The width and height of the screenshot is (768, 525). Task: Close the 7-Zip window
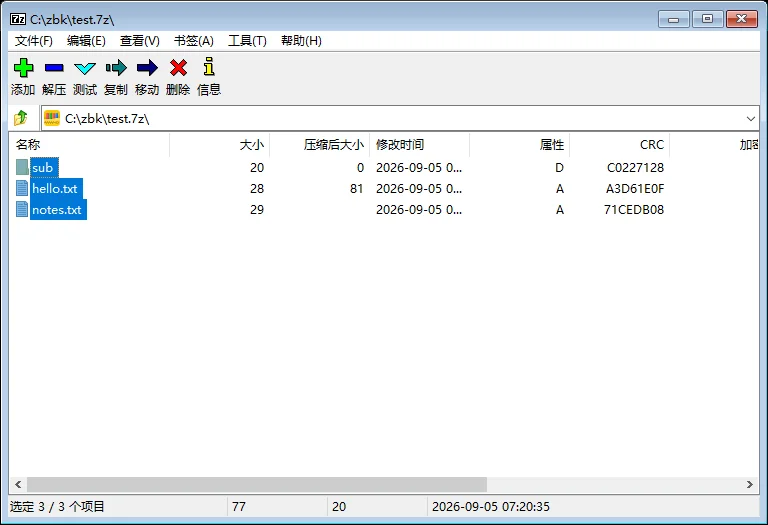click(742, 19)
